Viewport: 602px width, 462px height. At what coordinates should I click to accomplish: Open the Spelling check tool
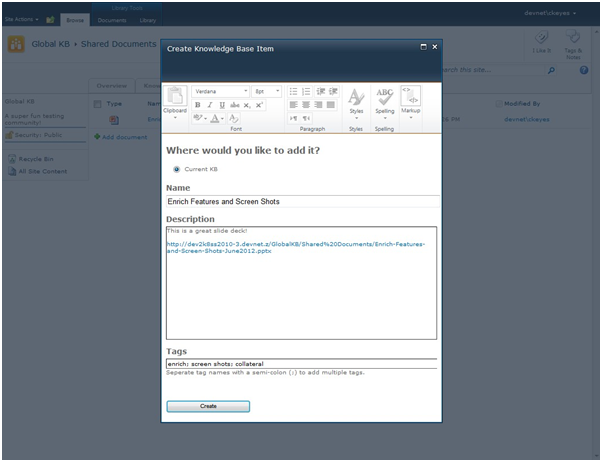pos(384,98)
